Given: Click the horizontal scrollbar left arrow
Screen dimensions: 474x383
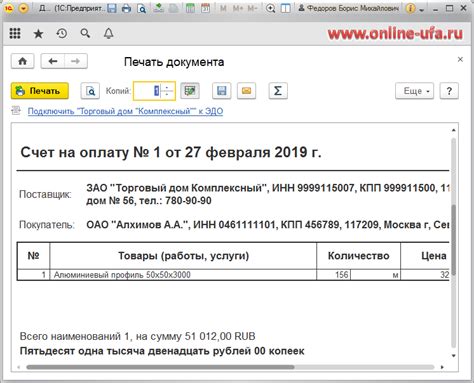Looking at the screenshot, I should coord(19,367).
